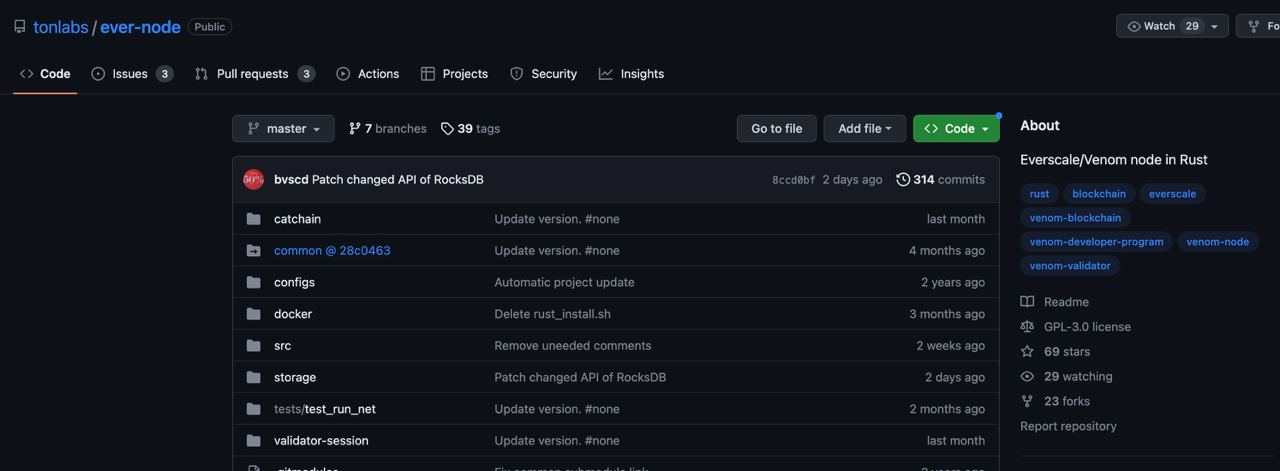The image size is (1280, 471).
Task: Open the green Code dropdown
Action: click(956, 129)
